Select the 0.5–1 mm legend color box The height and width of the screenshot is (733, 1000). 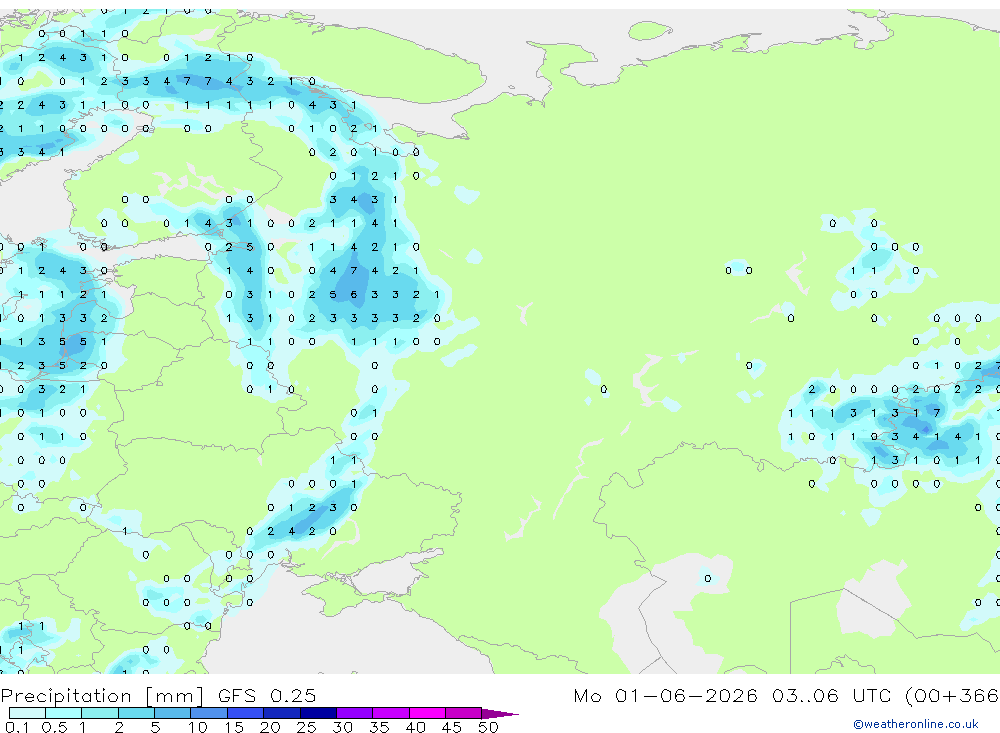pos(64,713)
